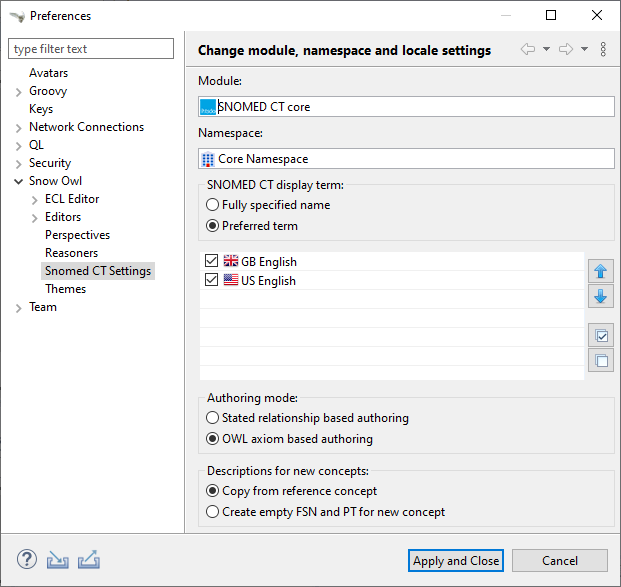This screenshot has width=621, height=587.
Task: Click the select all languages icon
Action: point(601,336)
